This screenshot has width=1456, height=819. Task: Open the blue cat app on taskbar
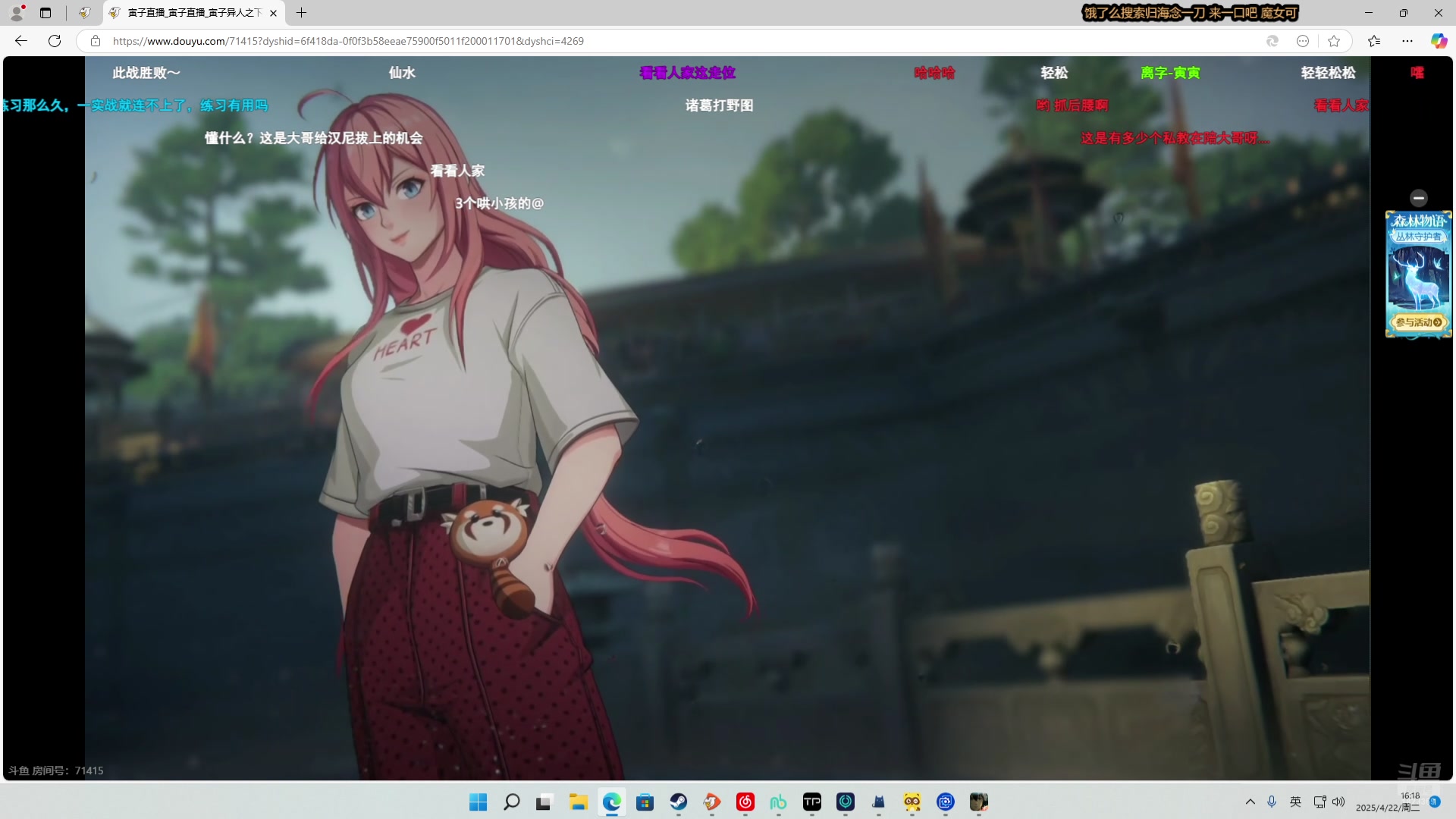(879, 802)
